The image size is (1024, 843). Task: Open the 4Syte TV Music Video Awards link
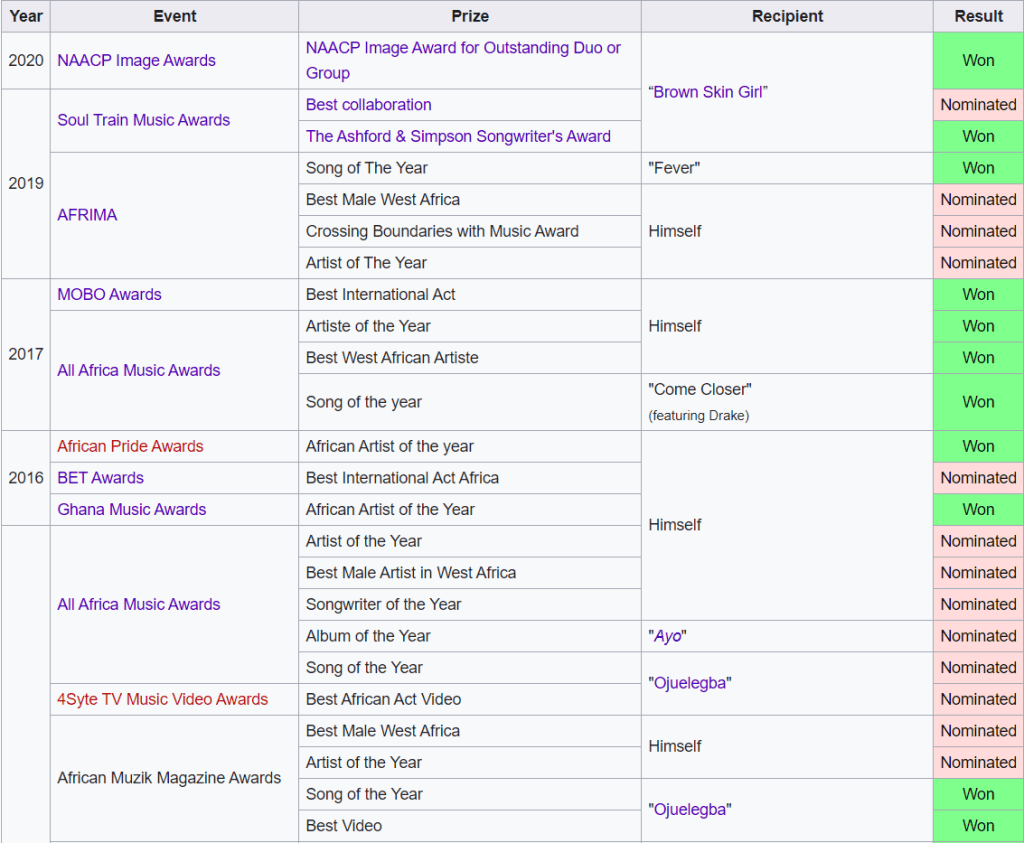tap(162, 699)
